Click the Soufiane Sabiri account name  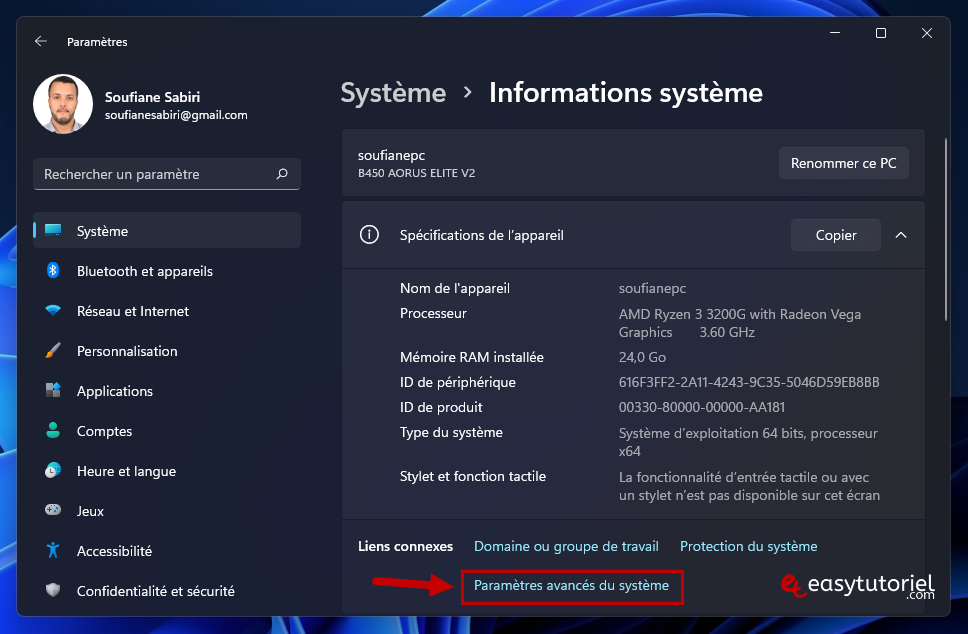click(x=152, y=97)
